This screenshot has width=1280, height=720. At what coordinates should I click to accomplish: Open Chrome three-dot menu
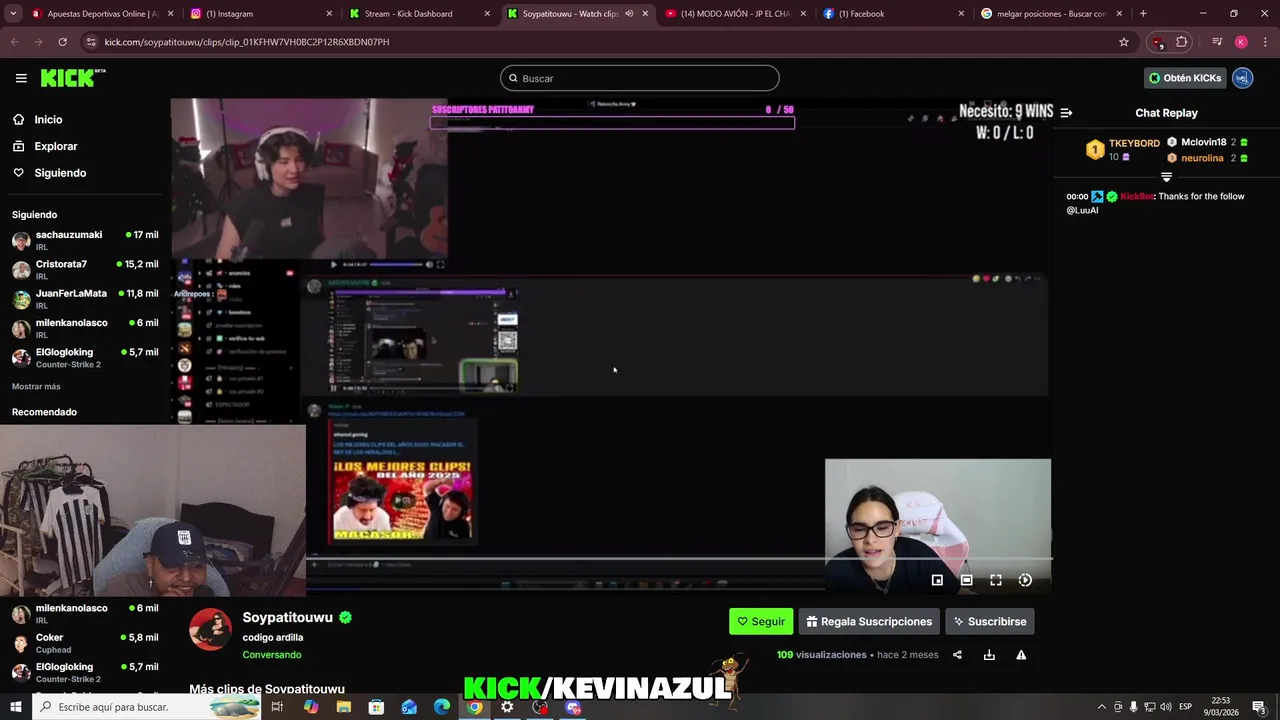click(1264, 42)
